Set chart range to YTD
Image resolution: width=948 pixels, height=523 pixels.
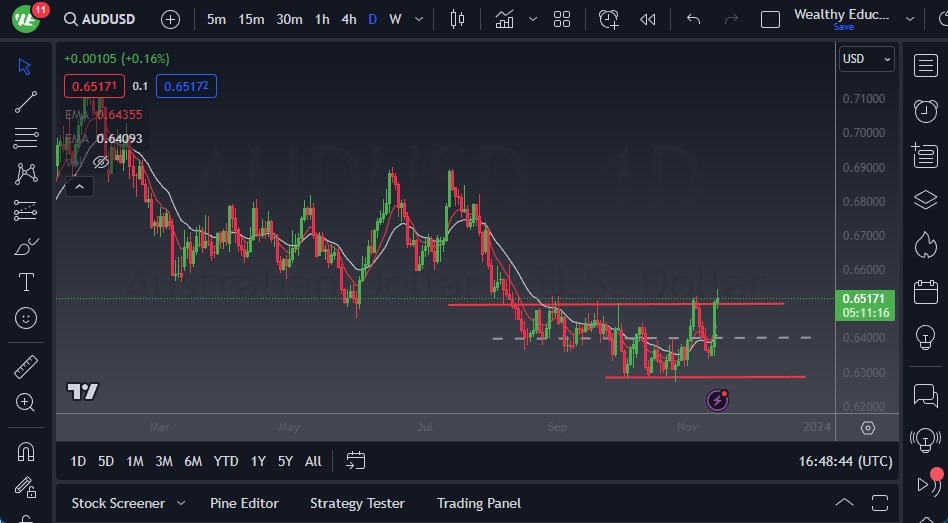click(226, 461)
